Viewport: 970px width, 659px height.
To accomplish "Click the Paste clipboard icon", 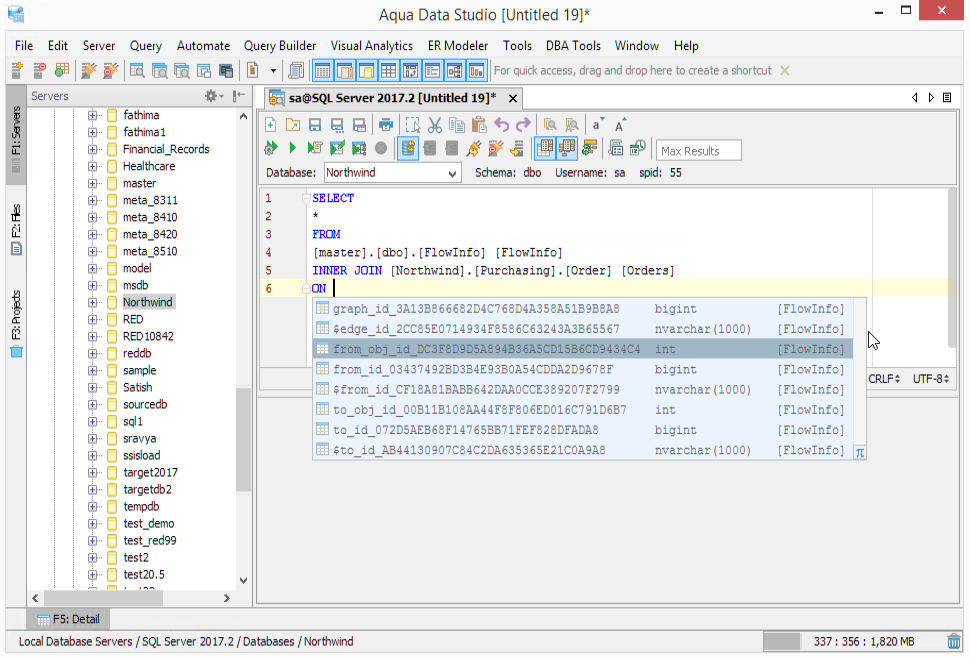I will (x=479, y=125).
